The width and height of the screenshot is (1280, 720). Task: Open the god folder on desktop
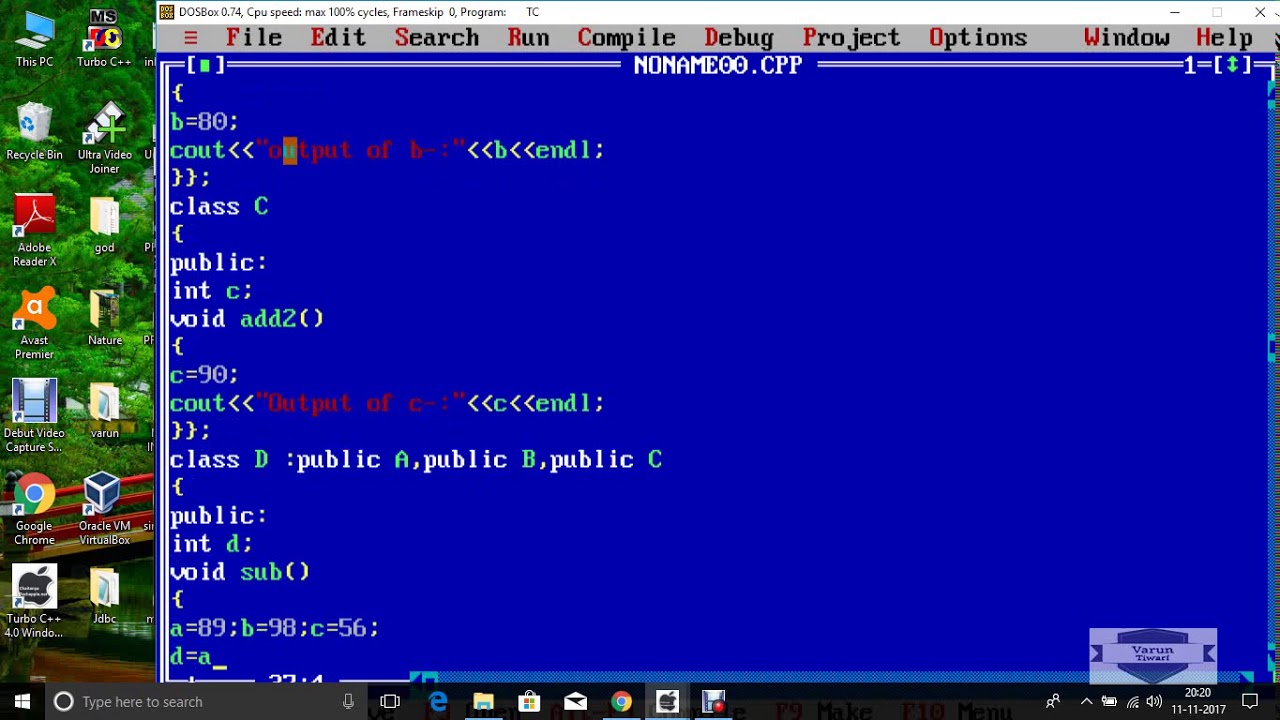coord(104,225)
